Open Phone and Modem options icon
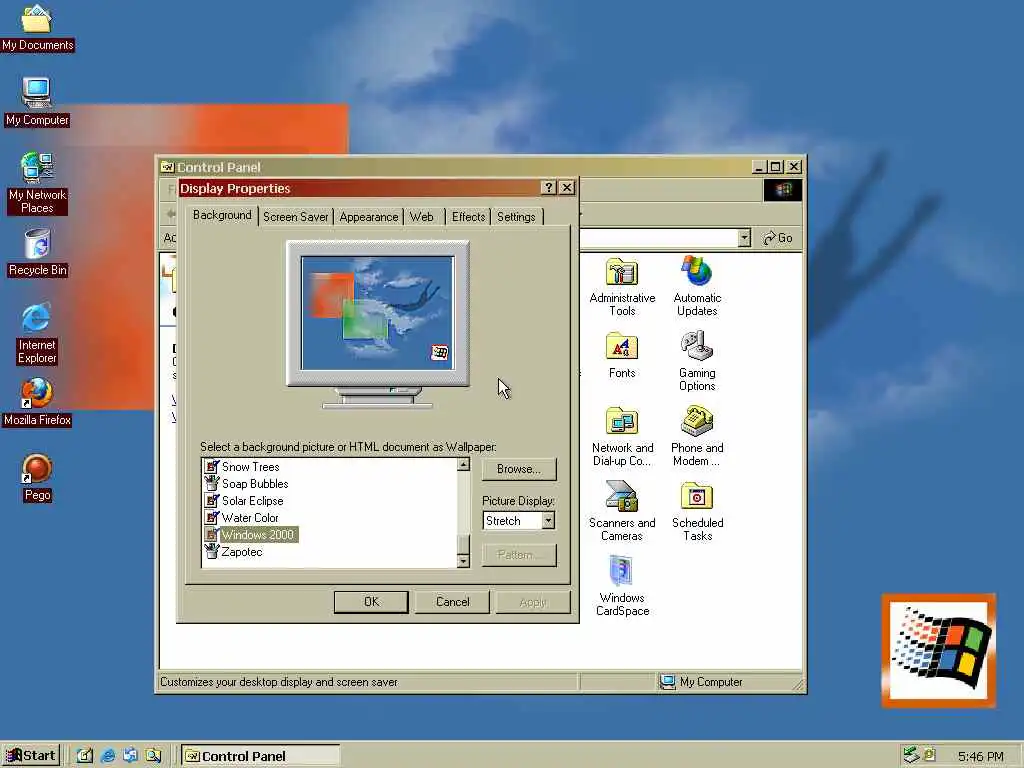Screen dimensions: 1024x768 [x=697, y=436]
